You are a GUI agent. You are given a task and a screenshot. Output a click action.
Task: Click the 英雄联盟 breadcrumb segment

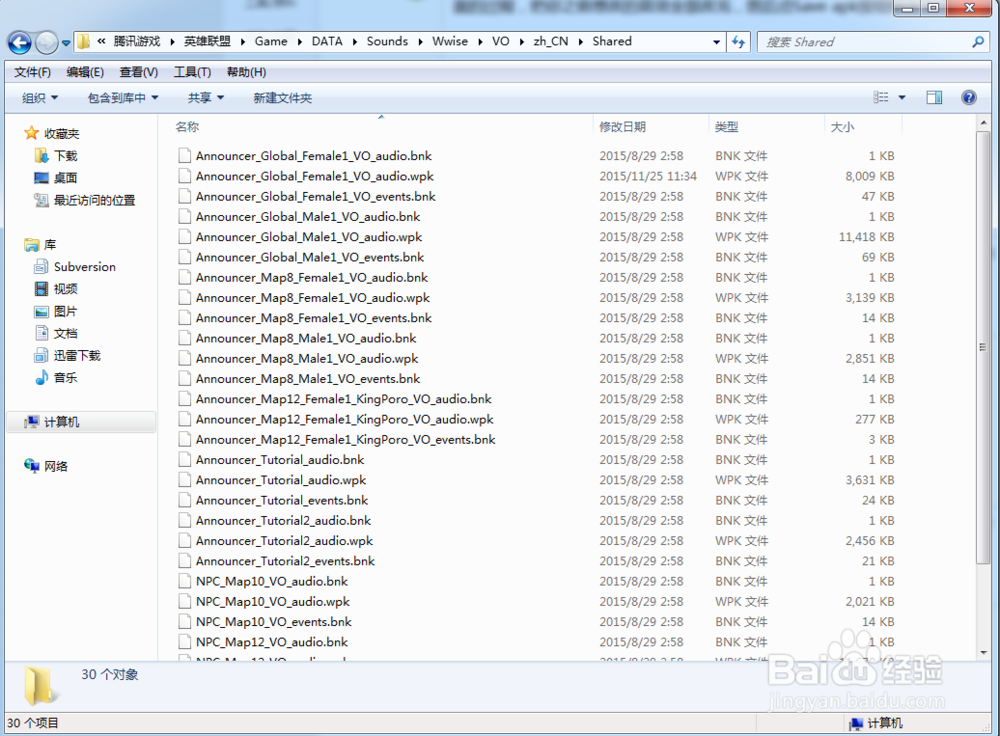point(207,41)
